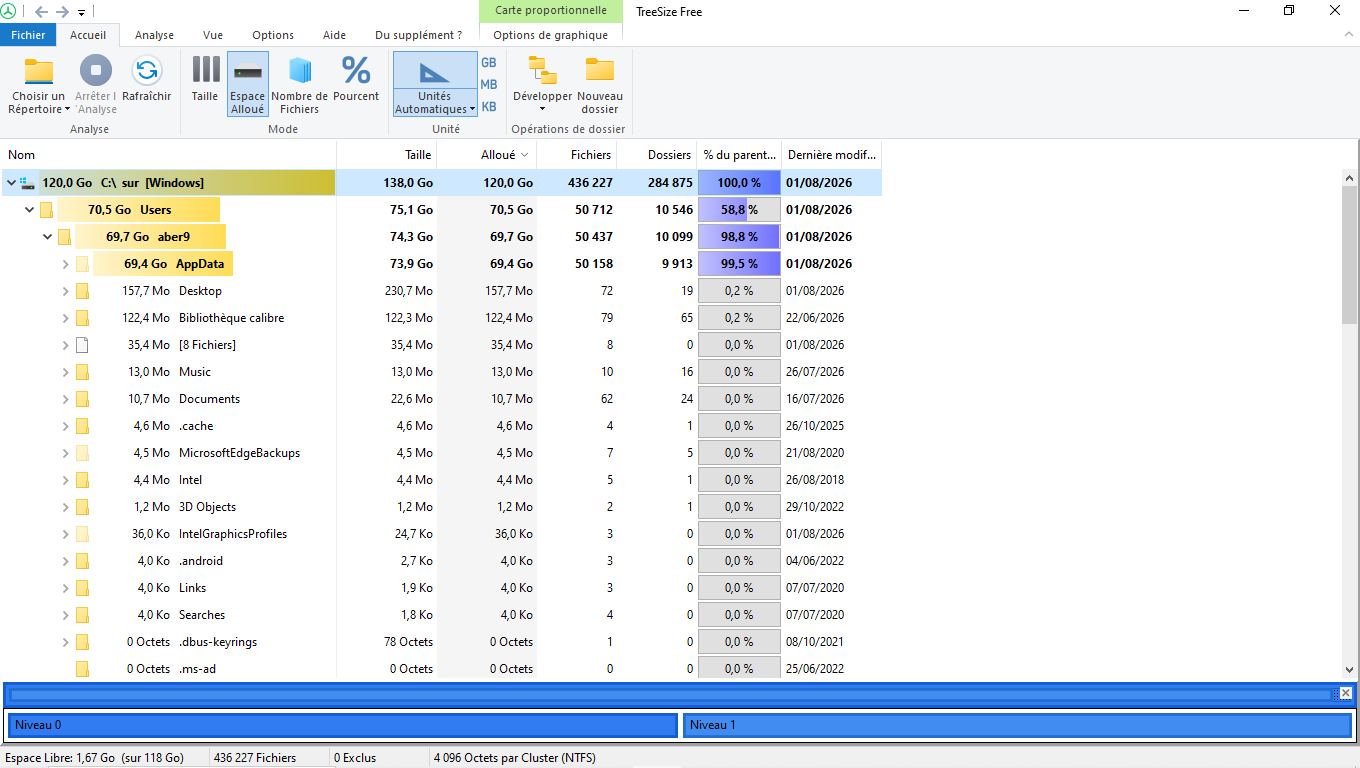Image resolution: width=1360 pixels, height=768 pixels.
Task: Select the 3D Objects folder icon
Action: coord(82,507)
